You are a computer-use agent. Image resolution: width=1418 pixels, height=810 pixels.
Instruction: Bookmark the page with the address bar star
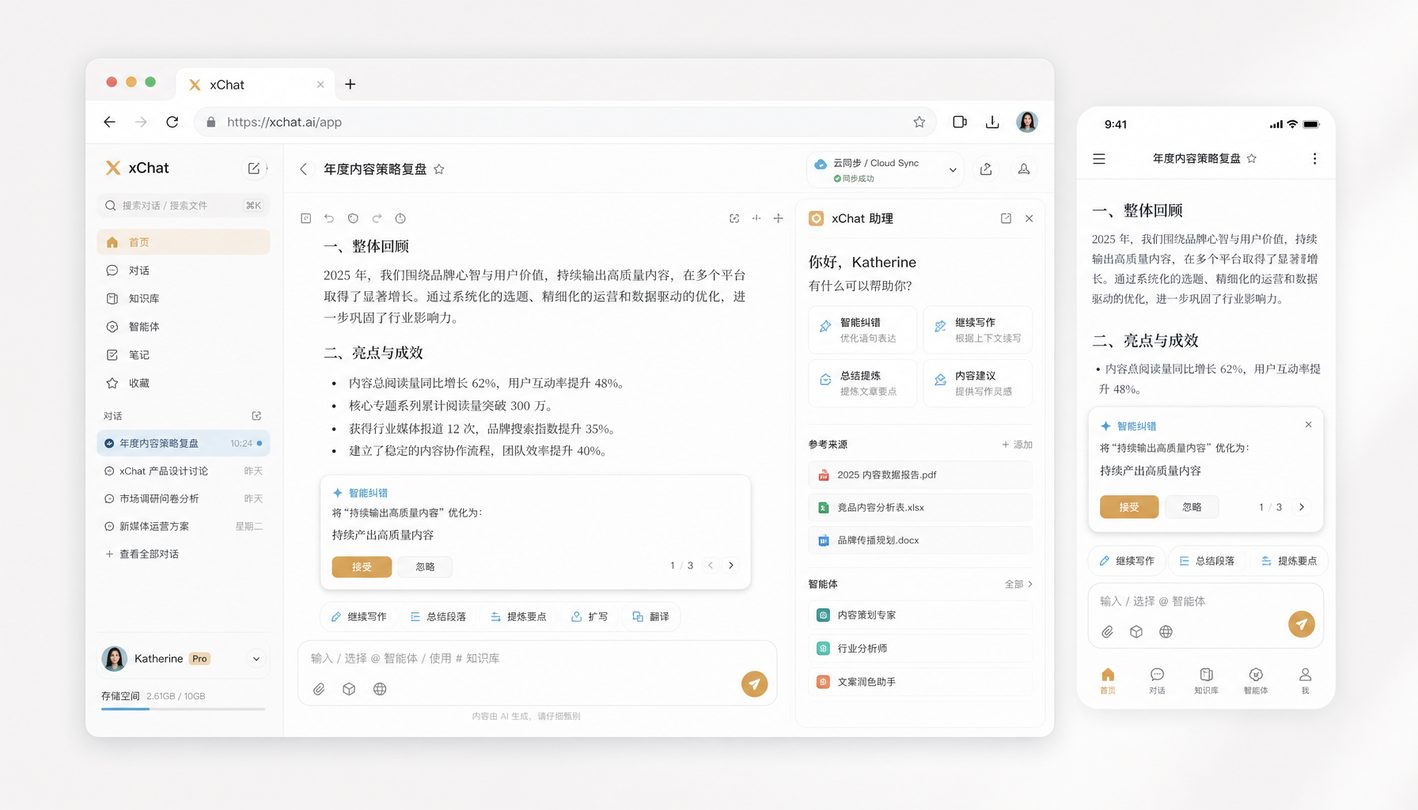(919, 122)
